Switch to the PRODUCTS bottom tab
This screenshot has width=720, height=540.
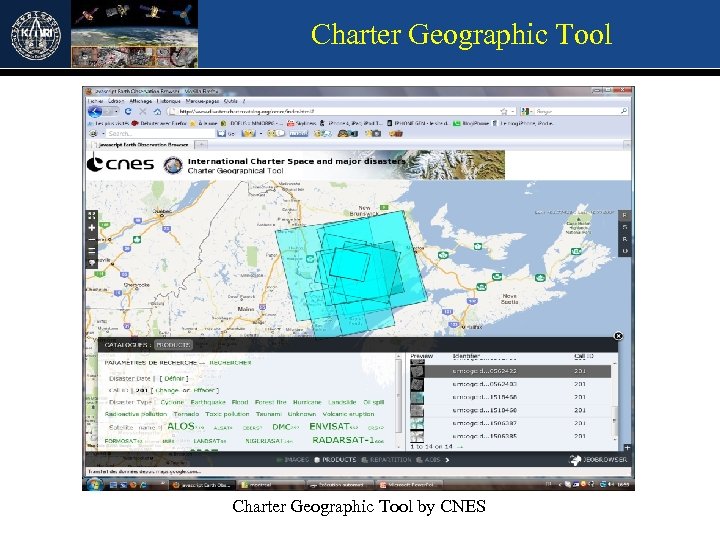[x=335, y=459]
